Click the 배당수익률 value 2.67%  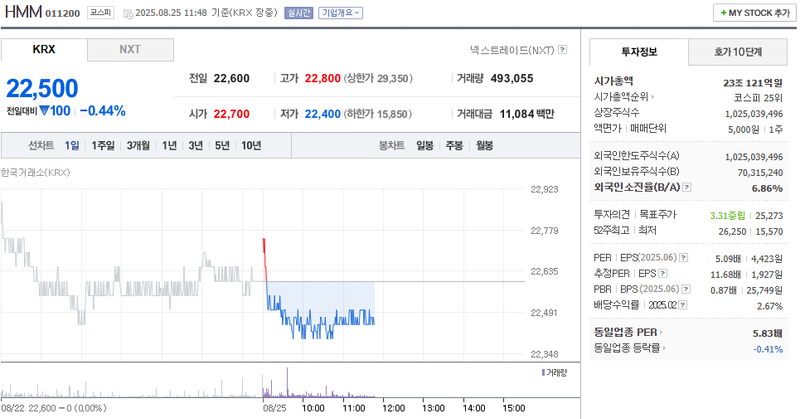coord(770,306)
